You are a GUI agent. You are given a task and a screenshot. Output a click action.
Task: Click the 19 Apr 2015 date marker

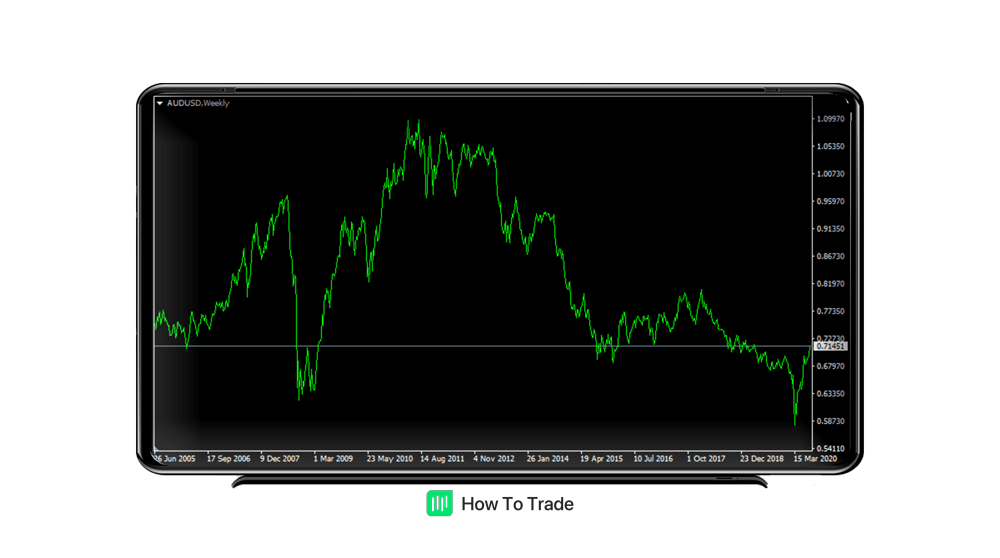[x=601, y=459]
